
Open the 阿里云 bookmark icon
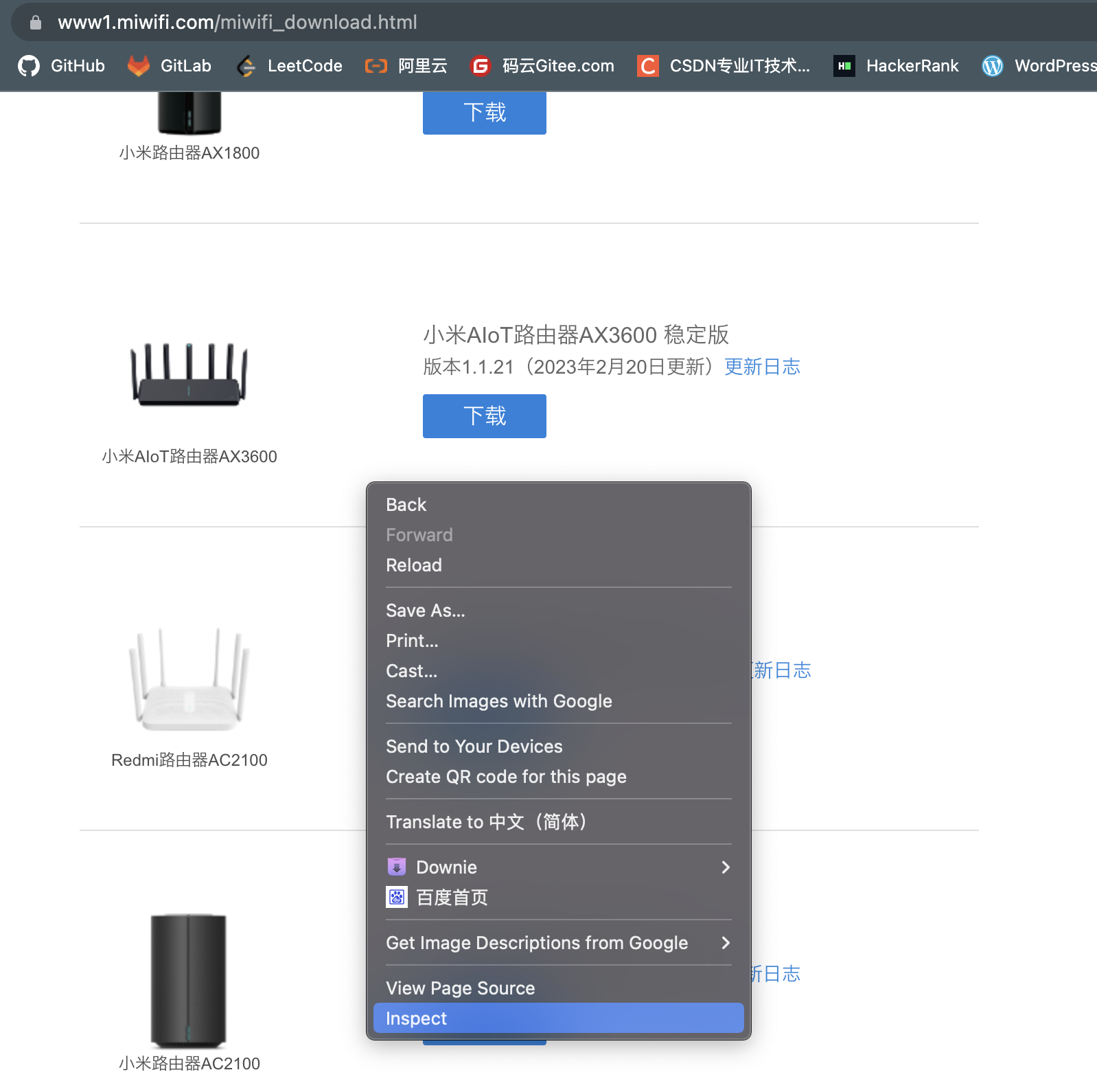pyautogui.click(x=376, y=66)
